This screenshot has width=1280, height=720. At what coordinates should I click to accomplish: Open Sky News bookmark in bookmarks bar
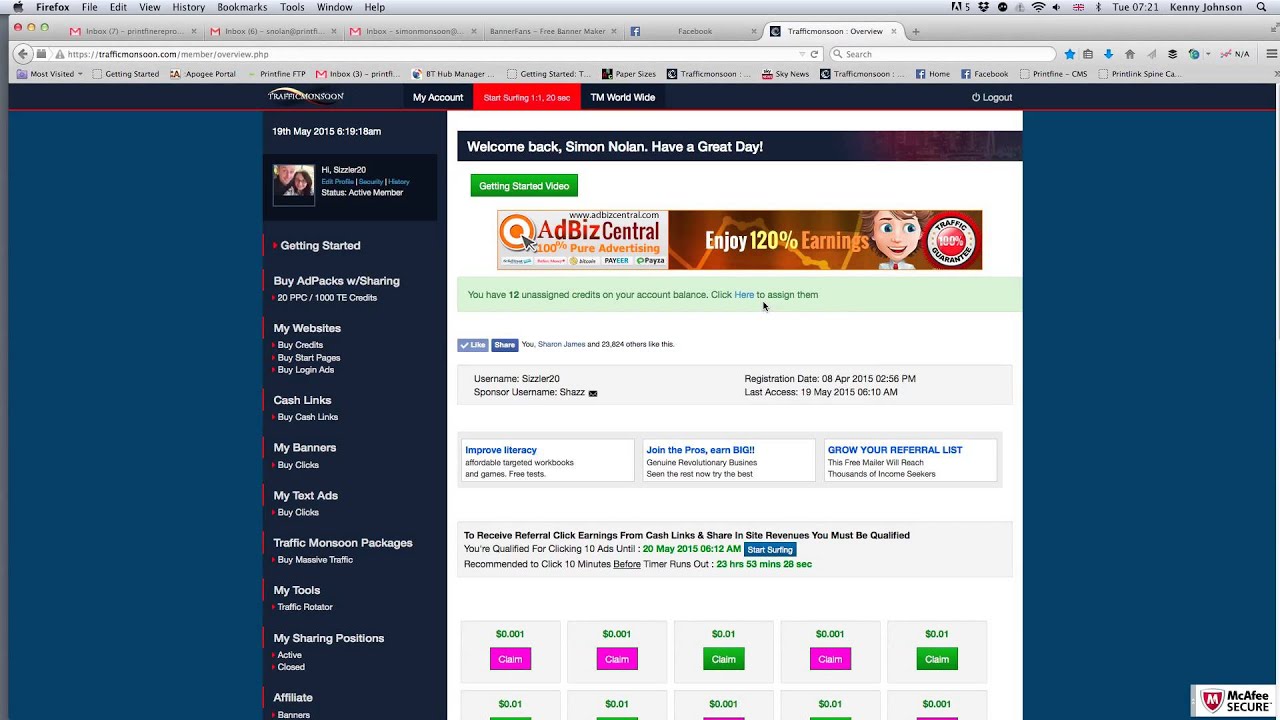click(x=785, y=74)
